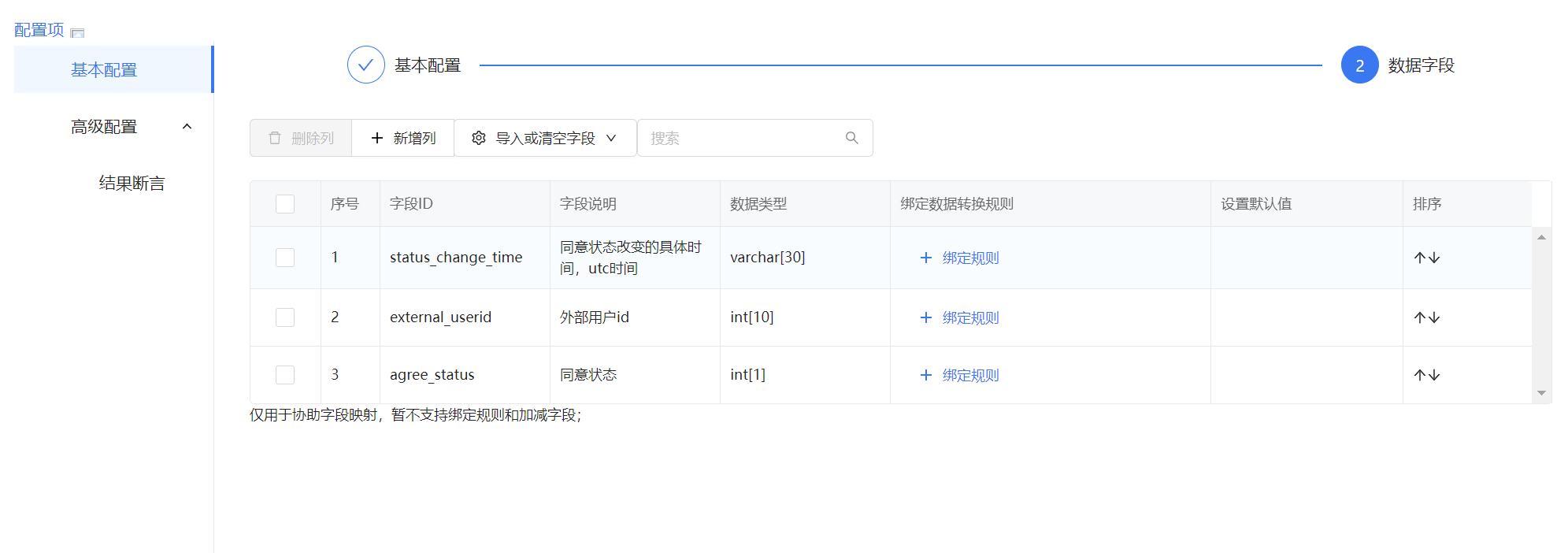Select the external_userid row checkbox
1568x553 pixels.
(x=285, y=317)
